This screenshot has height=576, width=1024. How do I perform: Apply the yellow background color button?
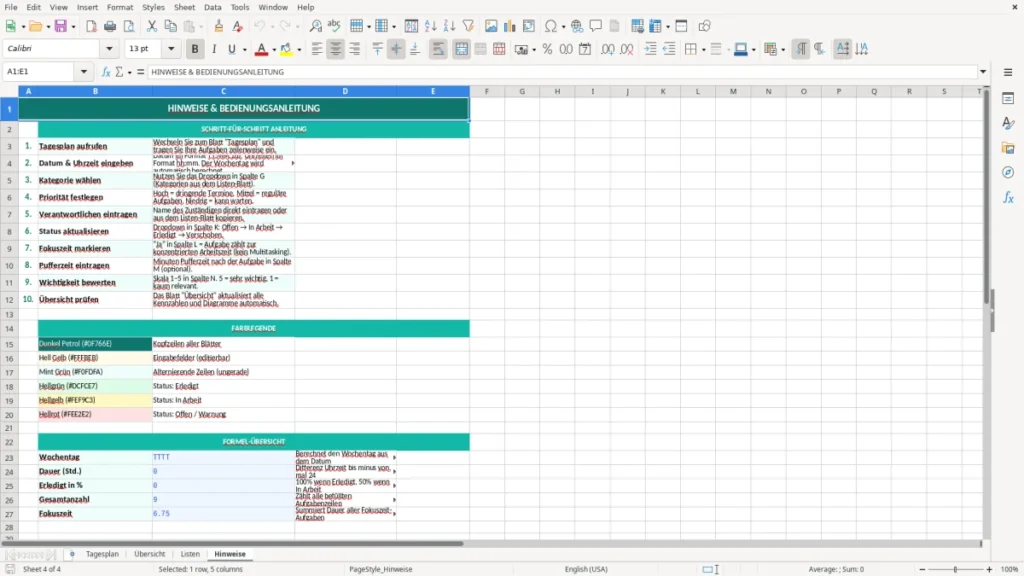click(x=286, y=49)
